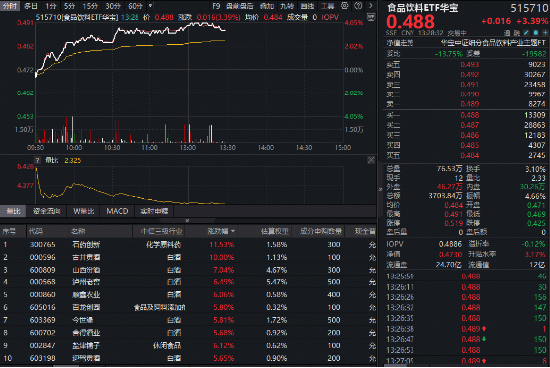Viewport: 550px width, 368px height.
Task: Click the 净值走势 link in quote panel
Action: [400, 43]
